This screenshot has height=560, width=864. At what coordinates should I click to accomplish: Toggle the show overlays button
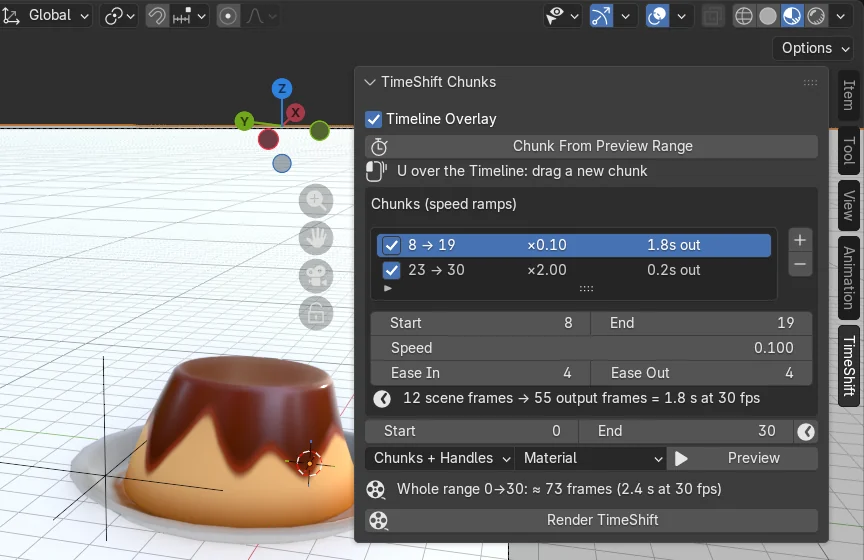click(657, 15)
